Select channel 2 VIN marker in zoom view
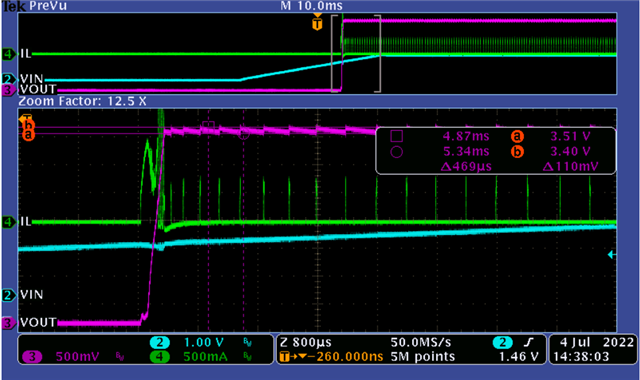 9,294
